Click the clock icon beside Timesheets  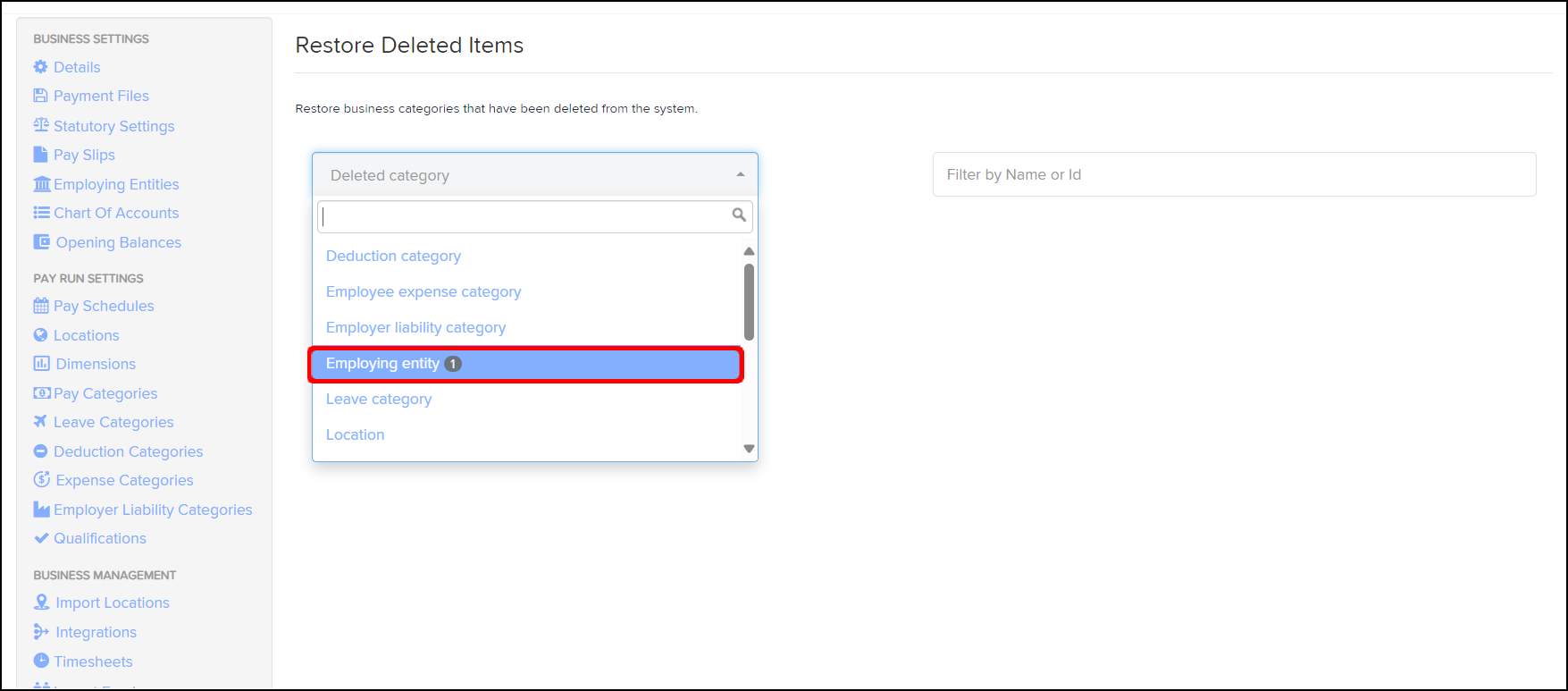tap(41, 661)
